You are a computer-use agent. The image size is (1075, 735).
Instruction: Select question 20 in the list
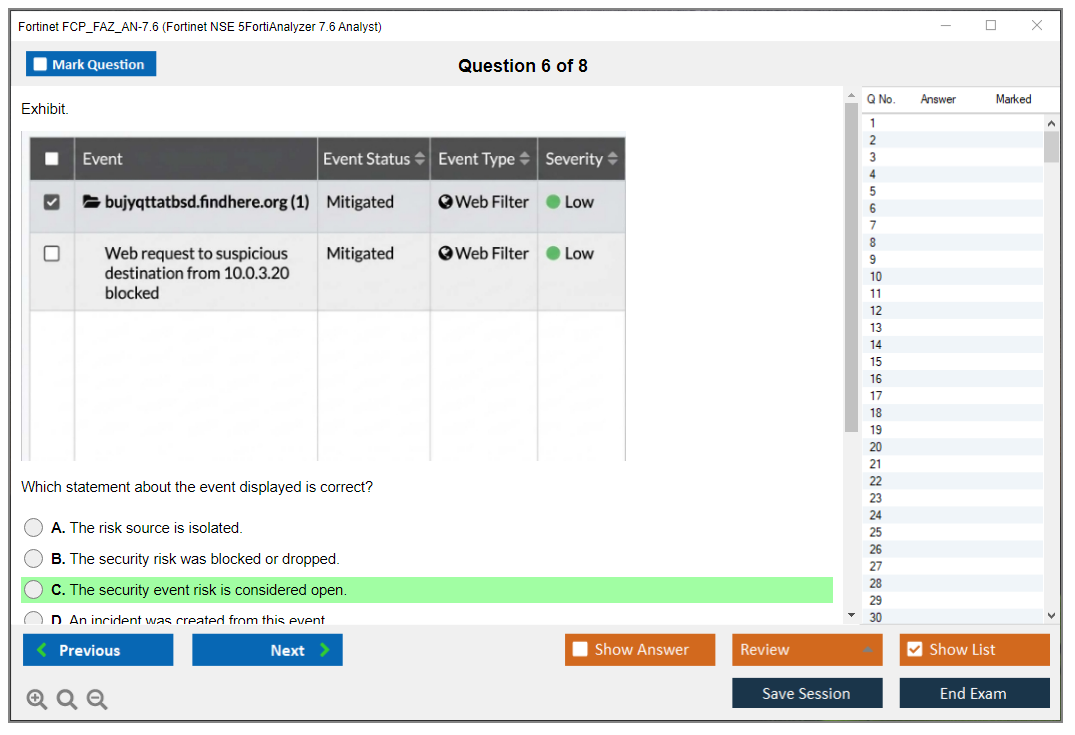(953, 446)
